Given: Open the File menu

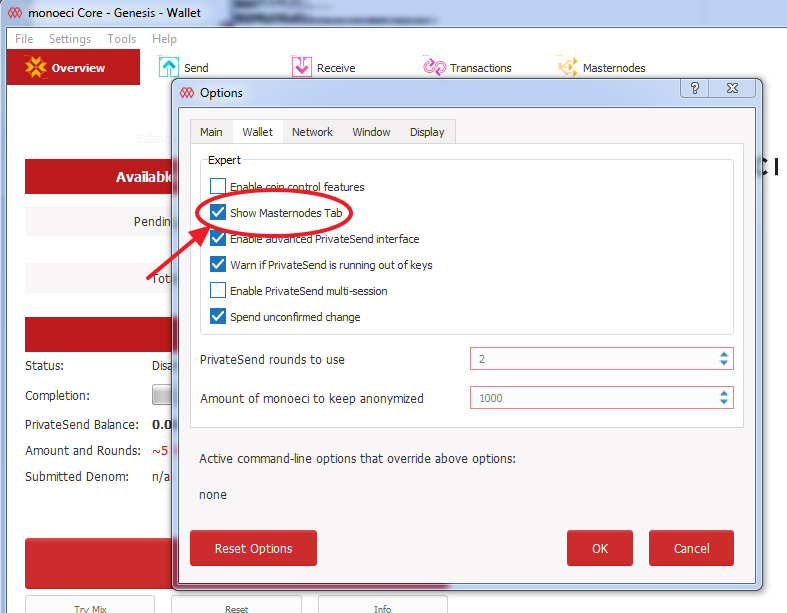Looking at the screenshot, I should tap(24, 39).
